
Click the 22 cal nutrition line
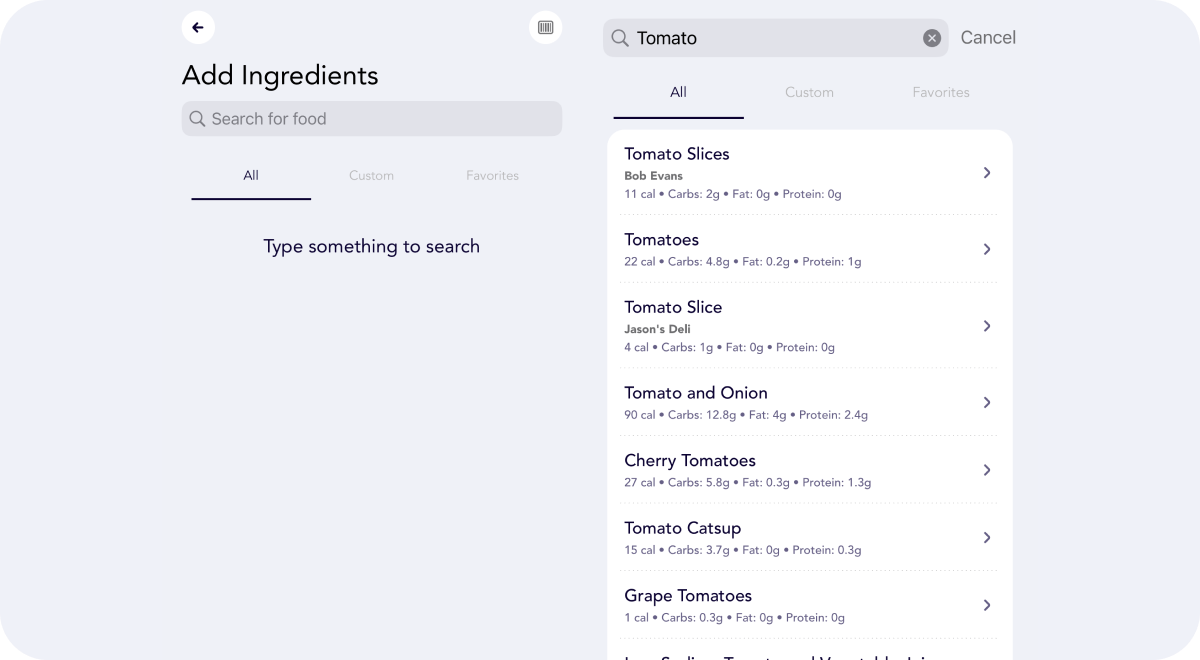743,262
